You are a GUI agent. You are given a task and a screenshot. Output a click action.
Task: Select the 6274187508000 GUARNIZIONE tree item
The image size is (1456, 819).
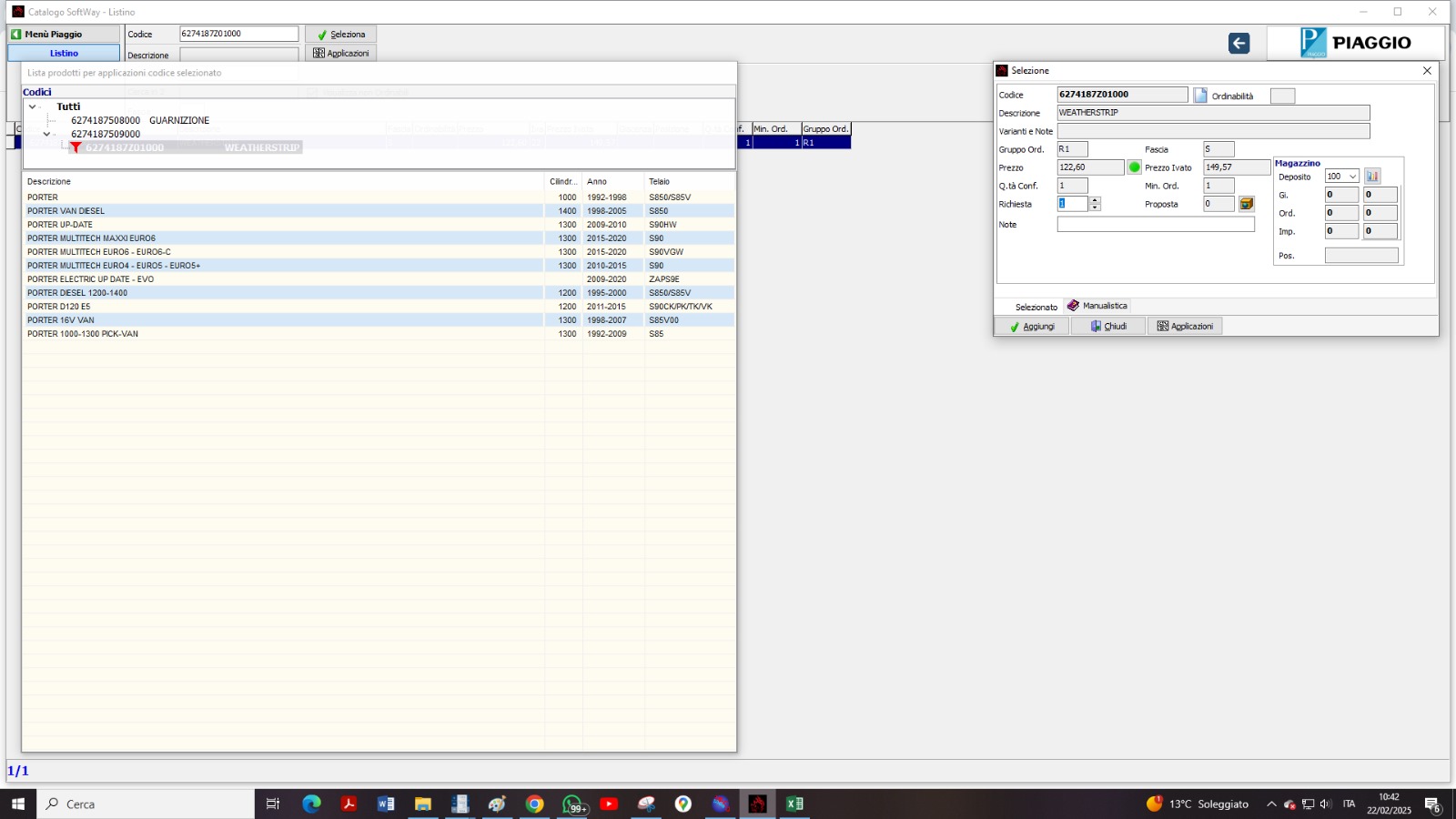click(x=139, y=120)
